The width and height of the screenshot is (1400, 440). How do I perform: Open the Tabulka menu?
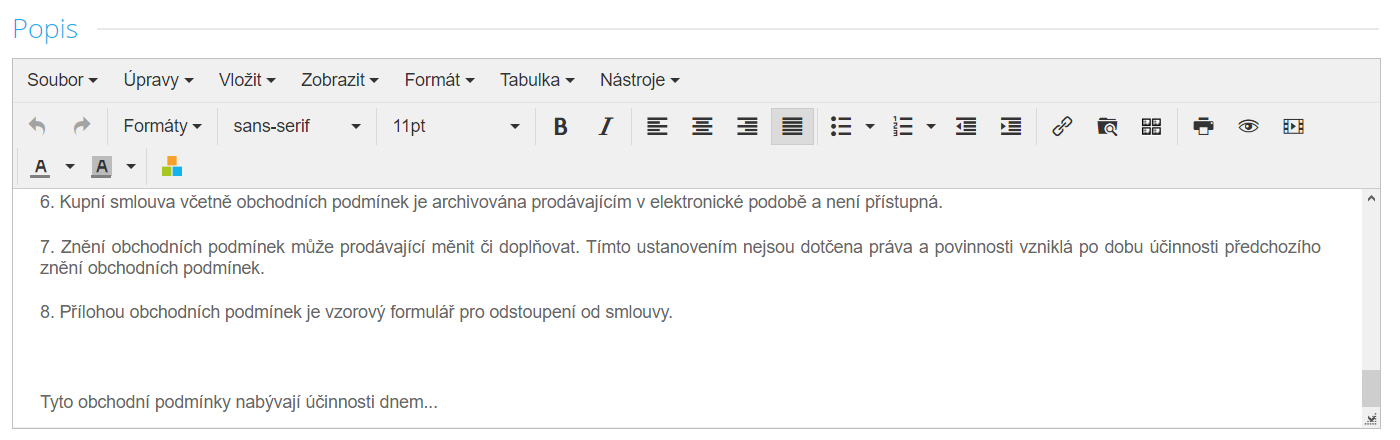(x=537, y=79)
